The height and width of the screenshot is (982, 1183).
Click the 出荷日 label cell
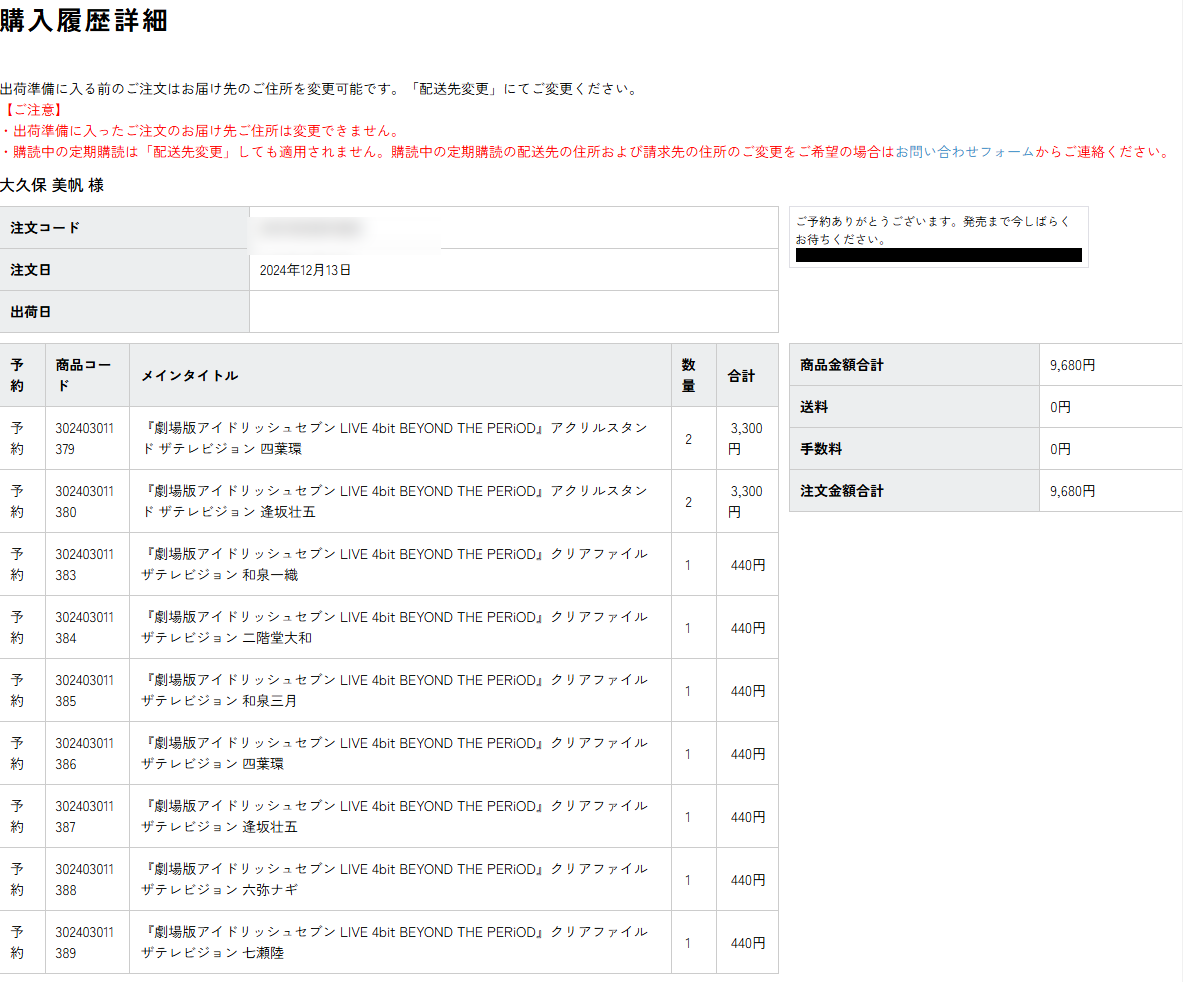point(124,312)
